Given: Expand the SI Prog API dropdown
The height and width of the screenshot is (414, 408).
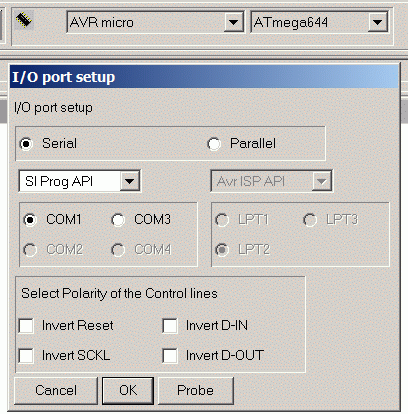Looking at the screenshot, I should coord(130,181).
